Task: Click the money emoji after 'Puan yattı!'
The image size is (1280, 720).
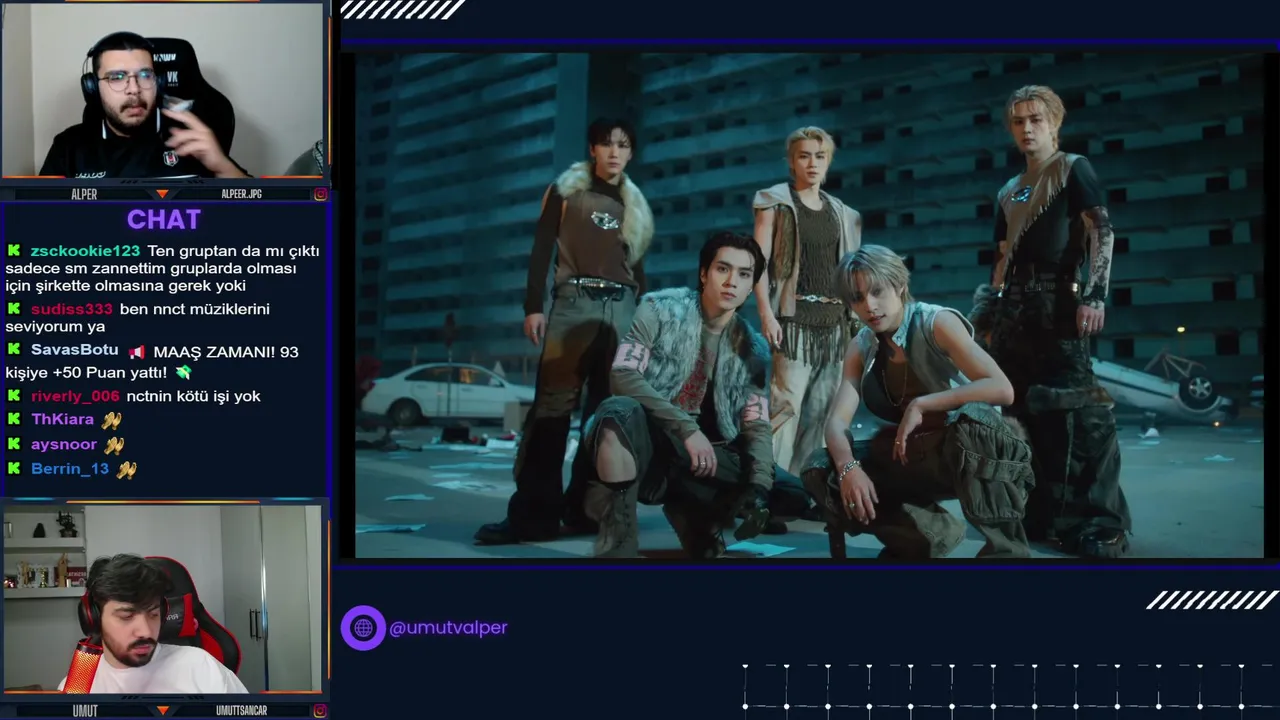Action: point(183,372)
